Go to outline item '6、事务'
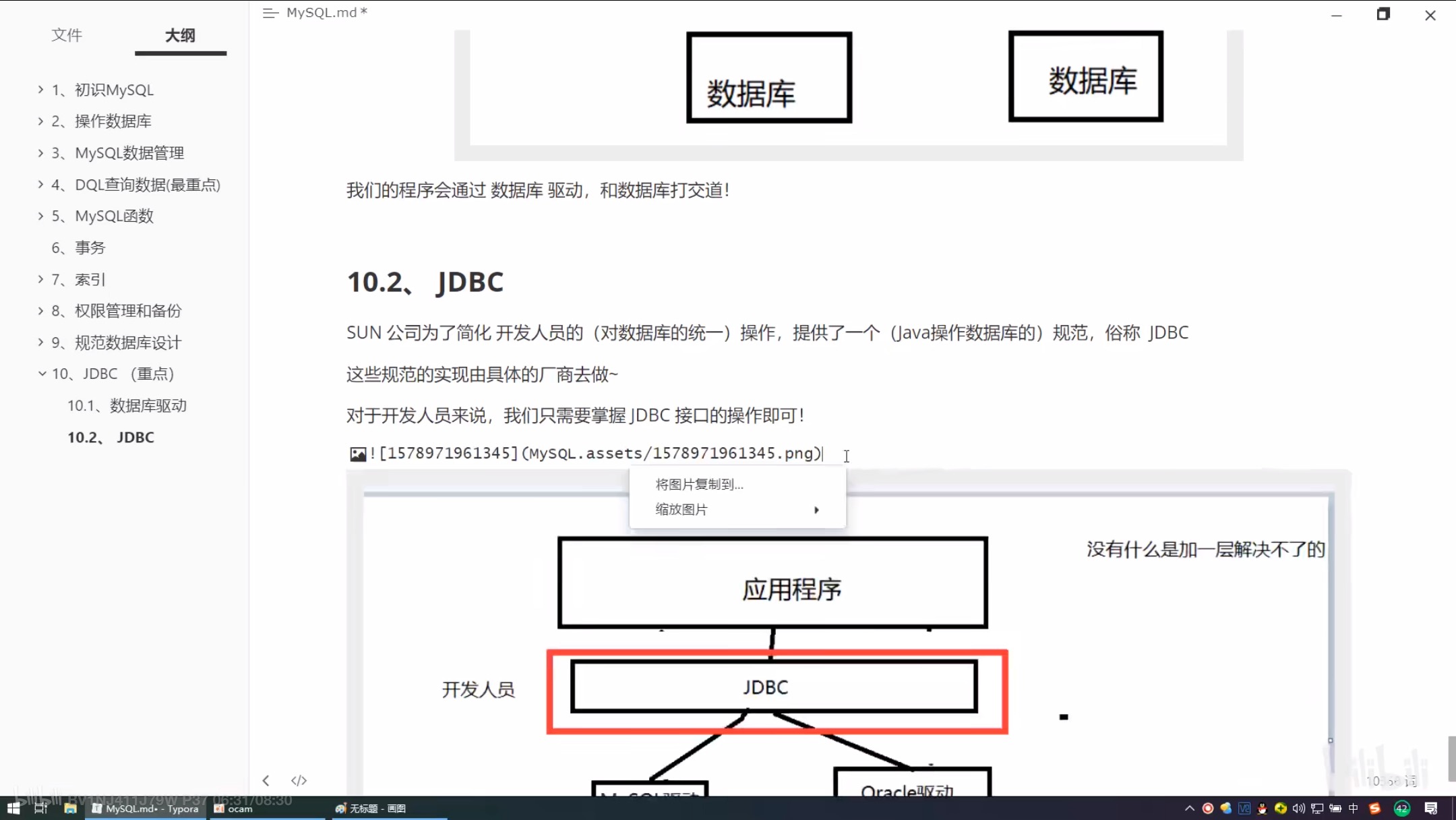This screenshot has height=820, width=1456. click(x=79, y=247)
